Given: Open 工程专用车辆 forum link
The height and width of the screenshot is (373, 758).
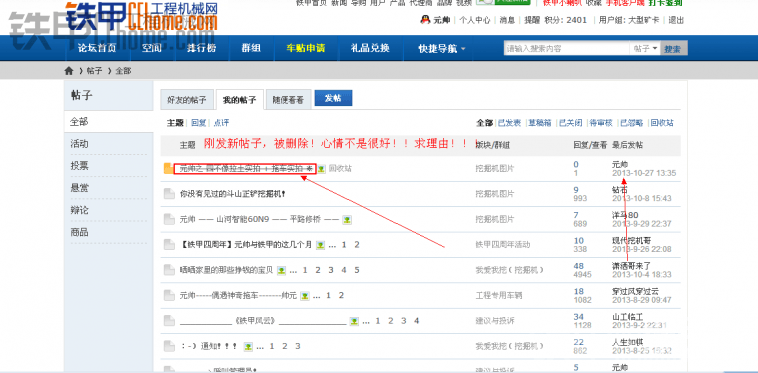Looking at the screenshot, I should point(499,295).
